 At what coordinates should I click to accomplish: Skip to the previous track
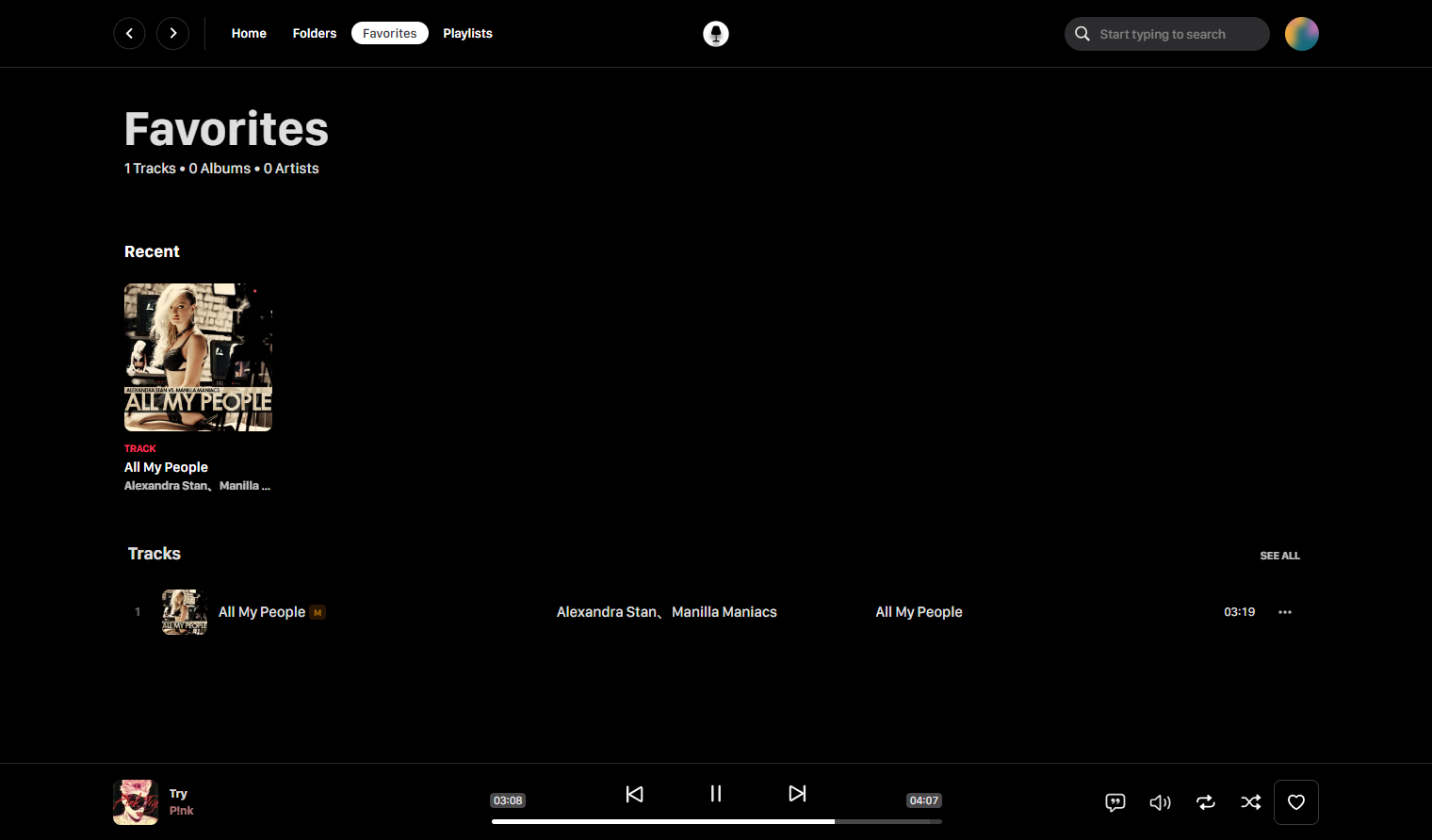coord(635,794)
